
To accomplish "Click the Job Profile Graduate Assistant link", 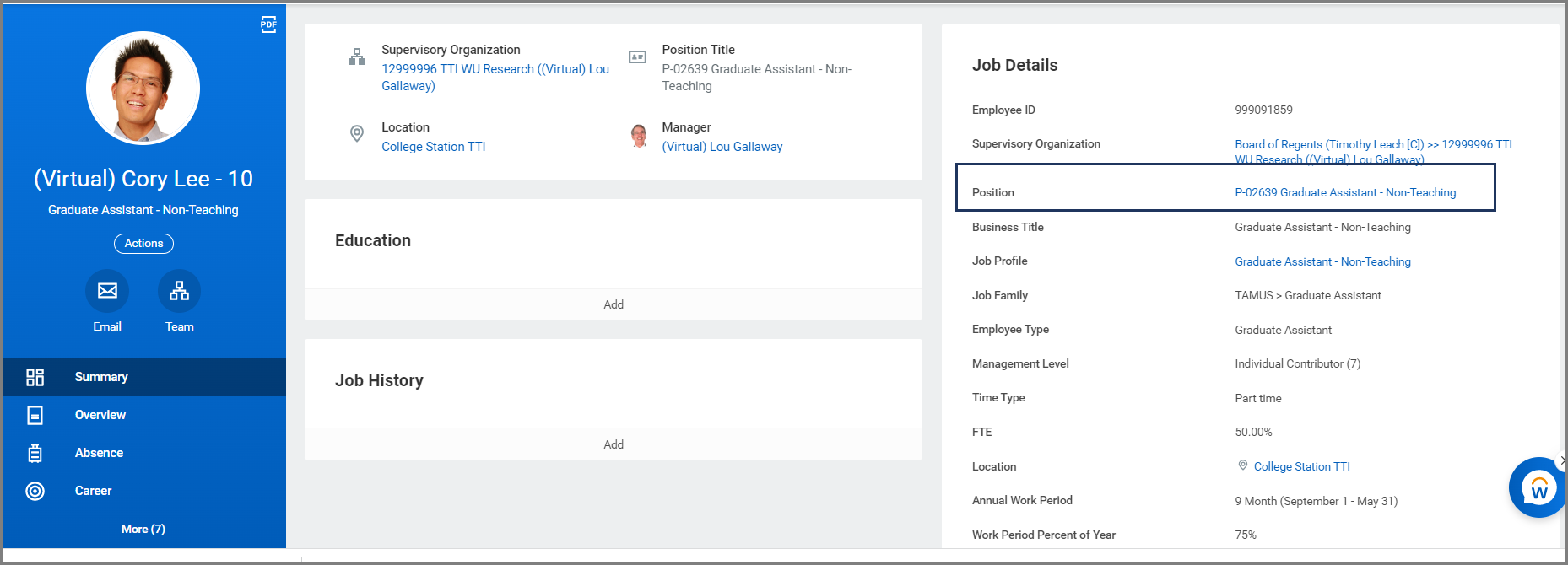I will 1322,261.
